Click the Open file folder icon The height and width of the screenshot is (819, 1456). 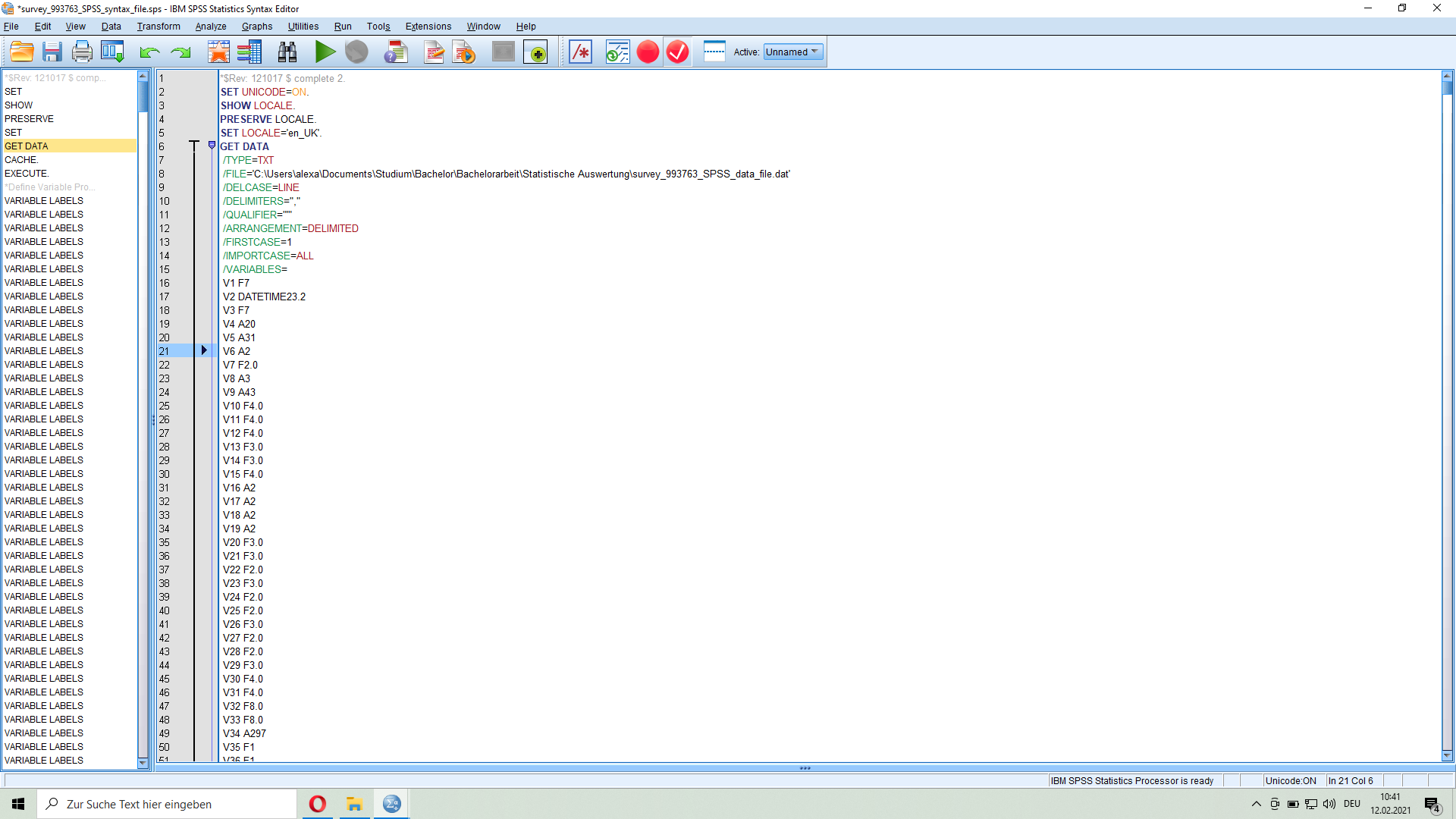coord(22,52)
